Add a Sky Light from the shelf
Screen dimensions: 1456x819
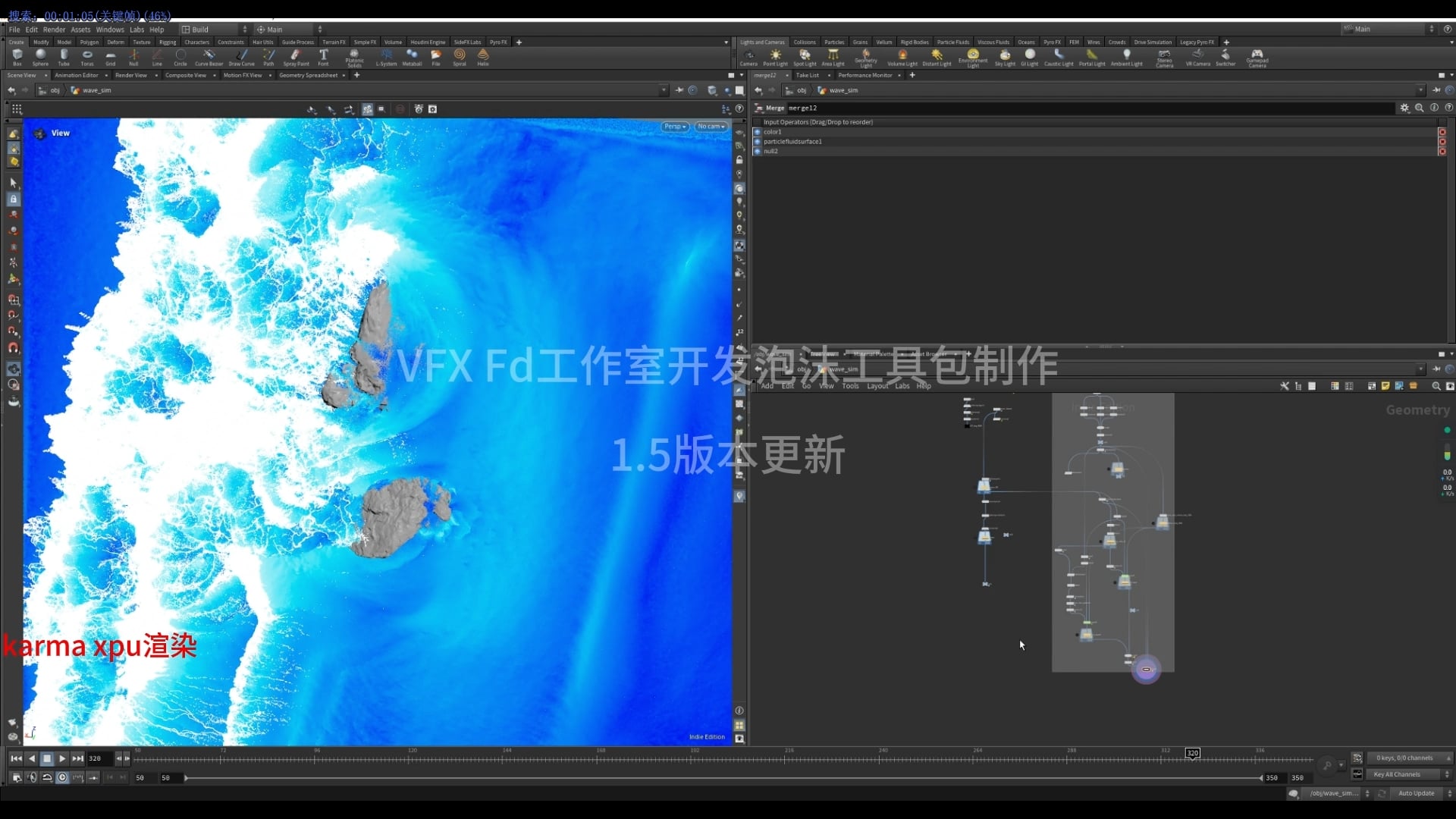click(1005, 57)
